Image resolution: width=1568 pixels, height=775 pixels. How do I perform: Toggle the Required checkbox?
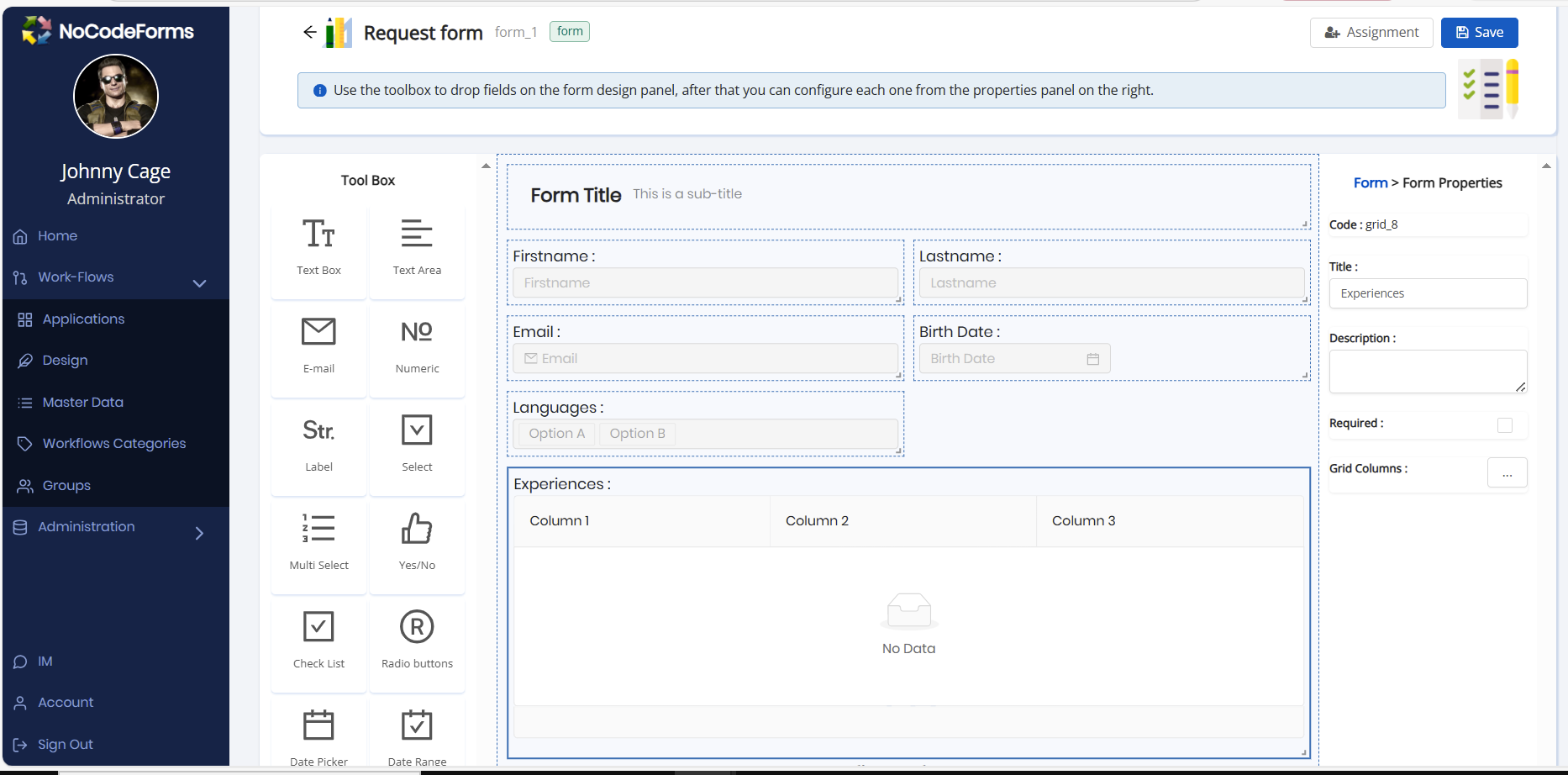pos(1504,424)
